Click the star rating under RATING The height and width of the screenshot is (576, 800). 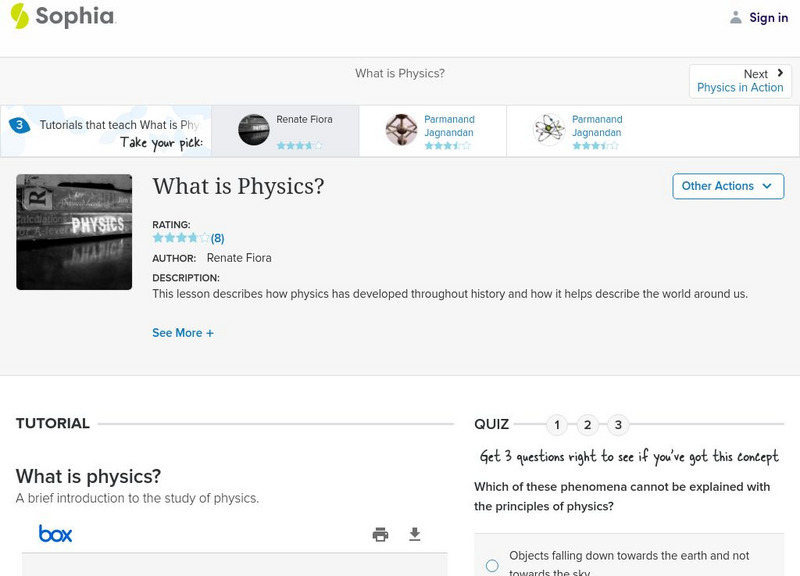[x=180, y=239]
